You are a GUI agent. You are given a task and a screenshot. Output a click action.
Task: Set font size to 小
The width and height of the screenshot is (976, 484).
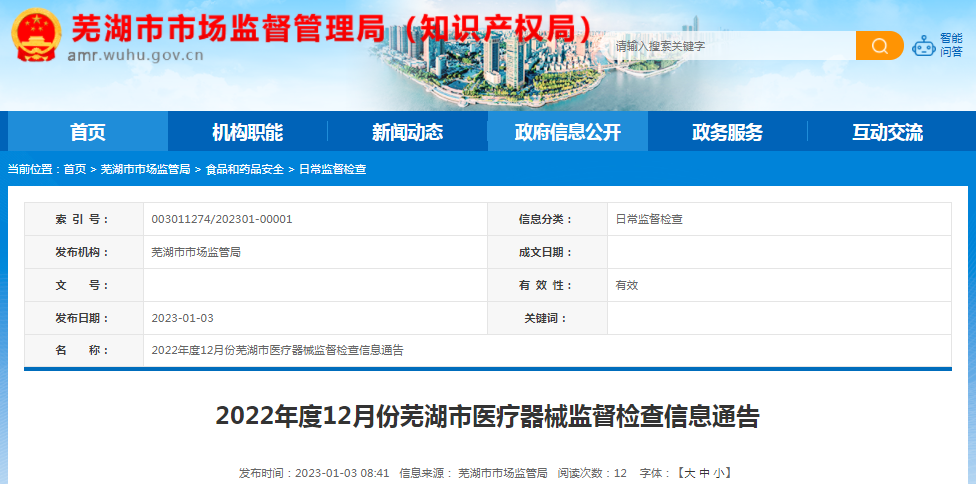(x=719, y=473)
